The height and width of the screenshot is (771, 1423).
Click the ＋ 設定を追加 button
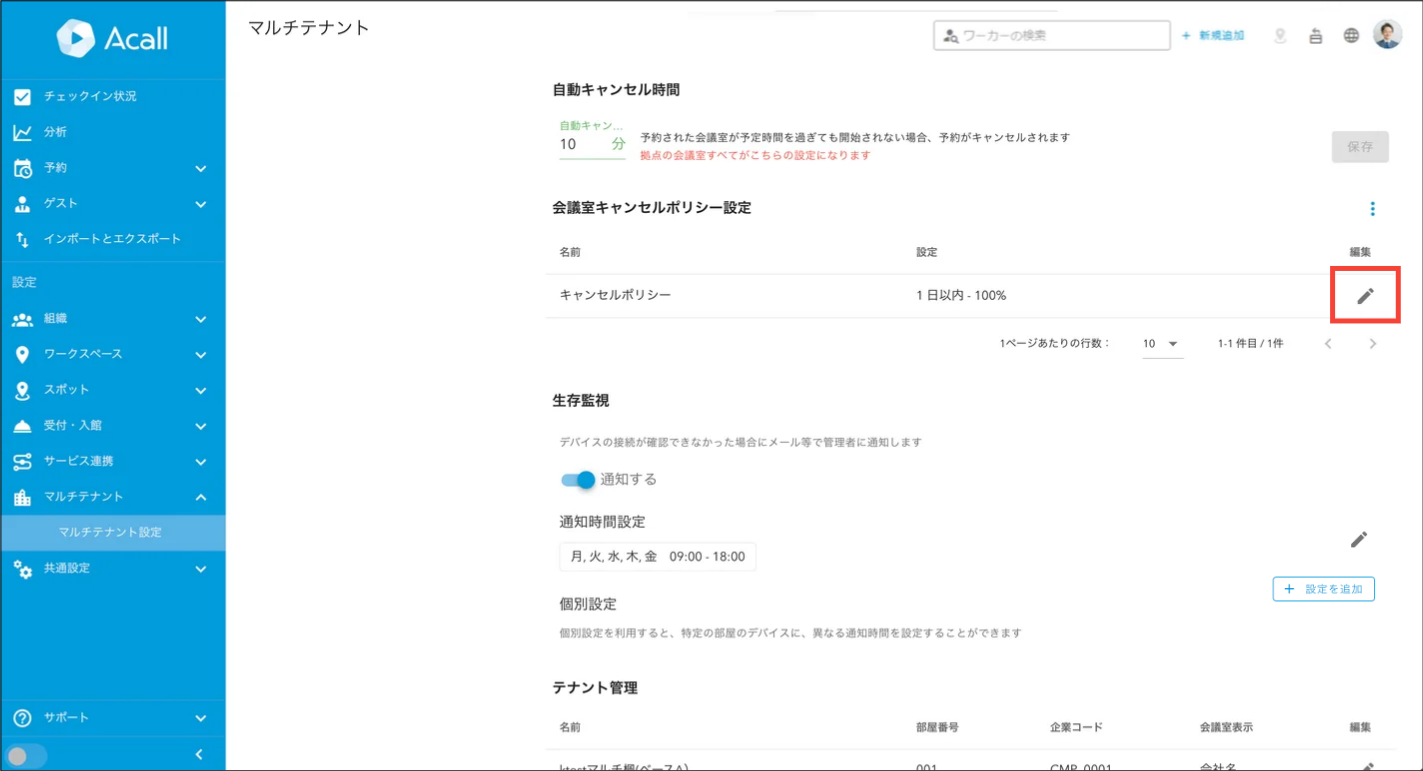pos(1323,589)
